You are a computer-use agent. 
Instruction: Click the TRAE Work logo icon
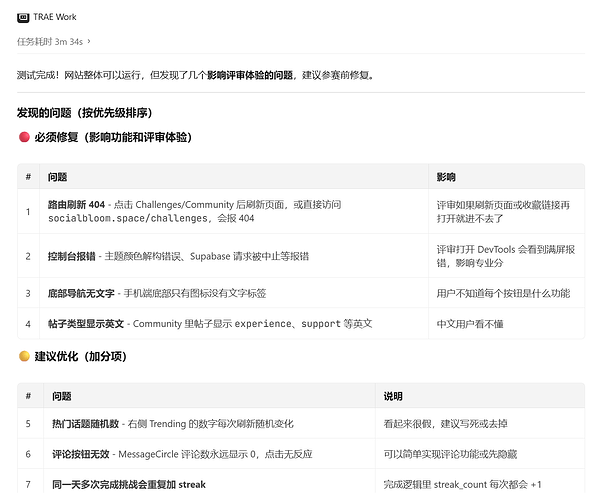[x=23, y=17]
